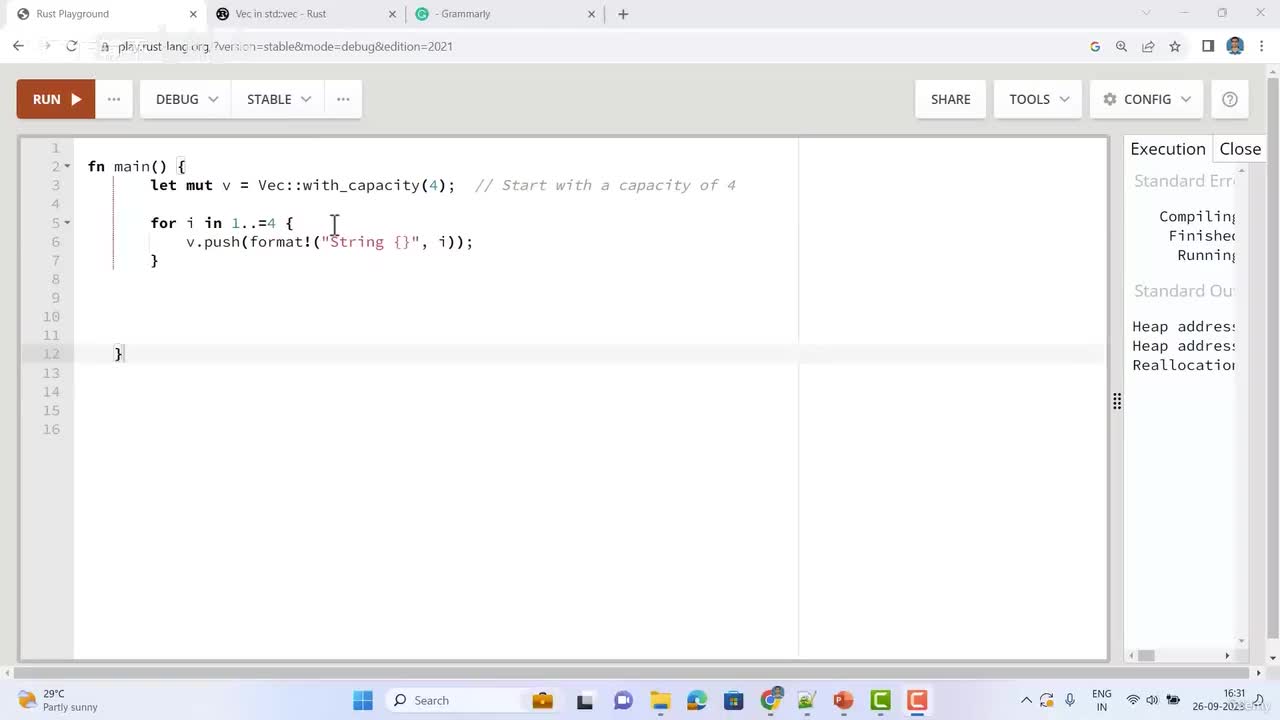Bookmark this page with the star

pos(1175,46)
